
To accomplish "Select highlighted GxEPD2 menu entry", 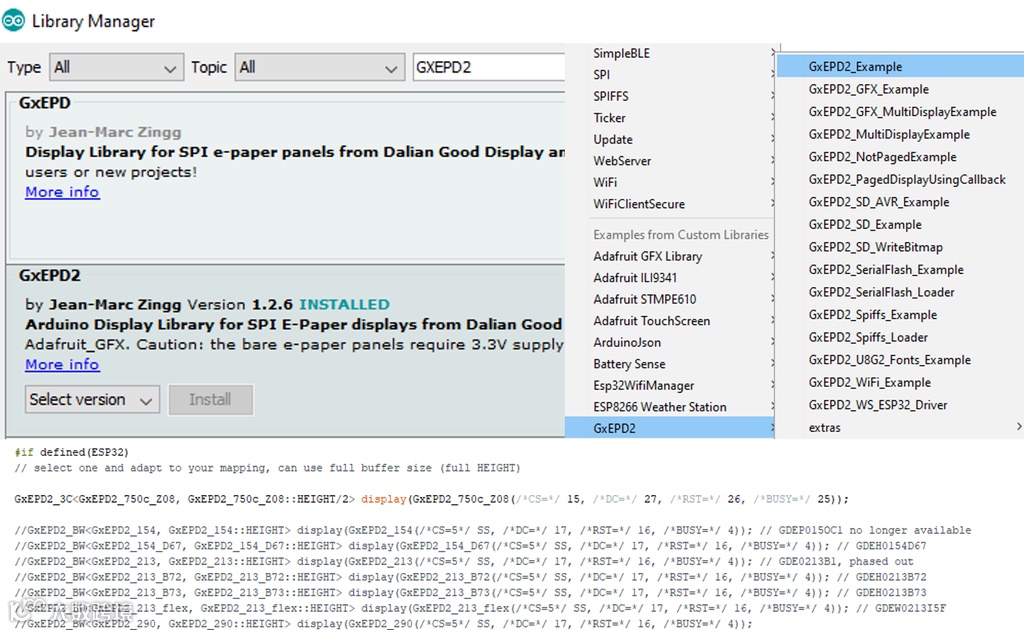I will click(670, 428).
